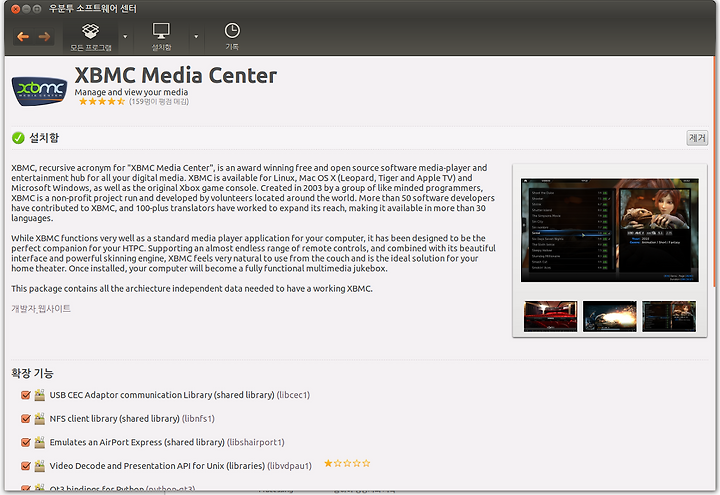
Task: Open the 159 ratings review link
Action: point(159,101)
